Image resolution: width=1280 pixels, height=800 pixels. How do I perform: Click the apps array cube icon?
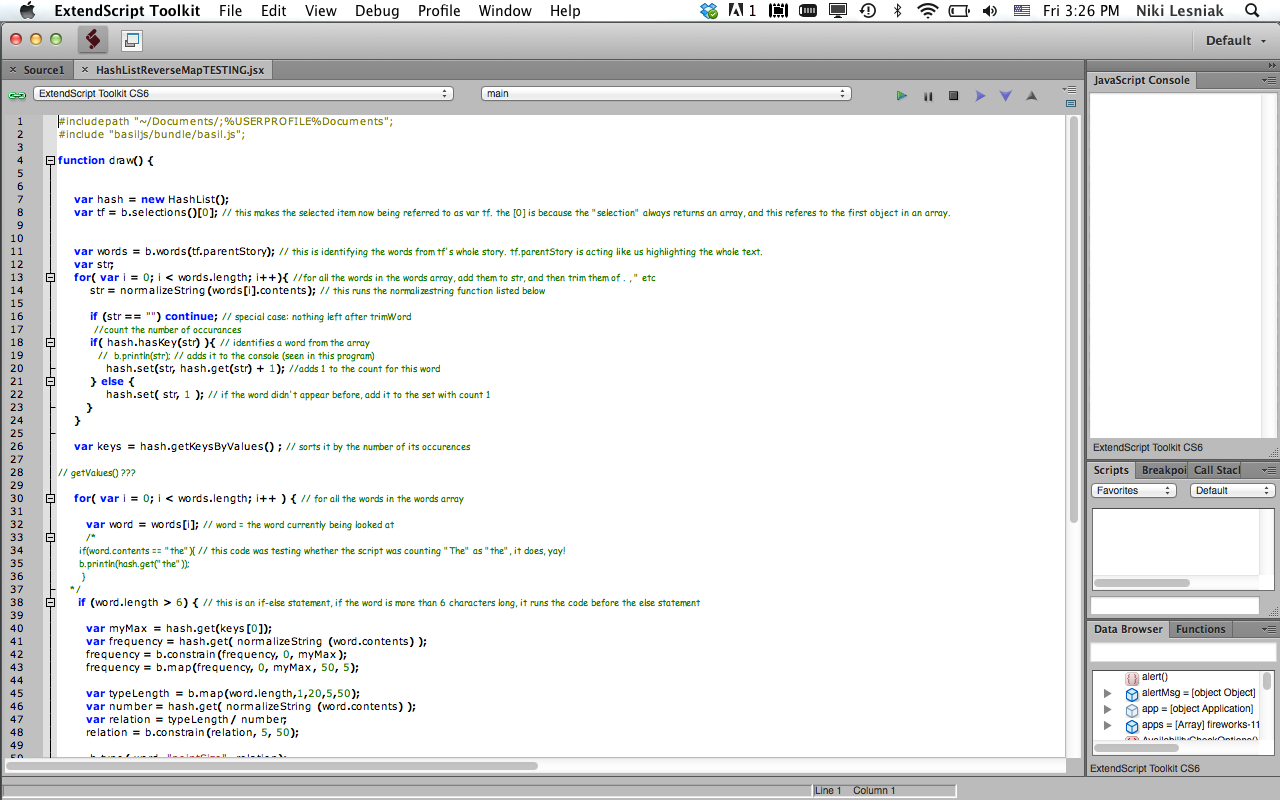coord(1132,726)
